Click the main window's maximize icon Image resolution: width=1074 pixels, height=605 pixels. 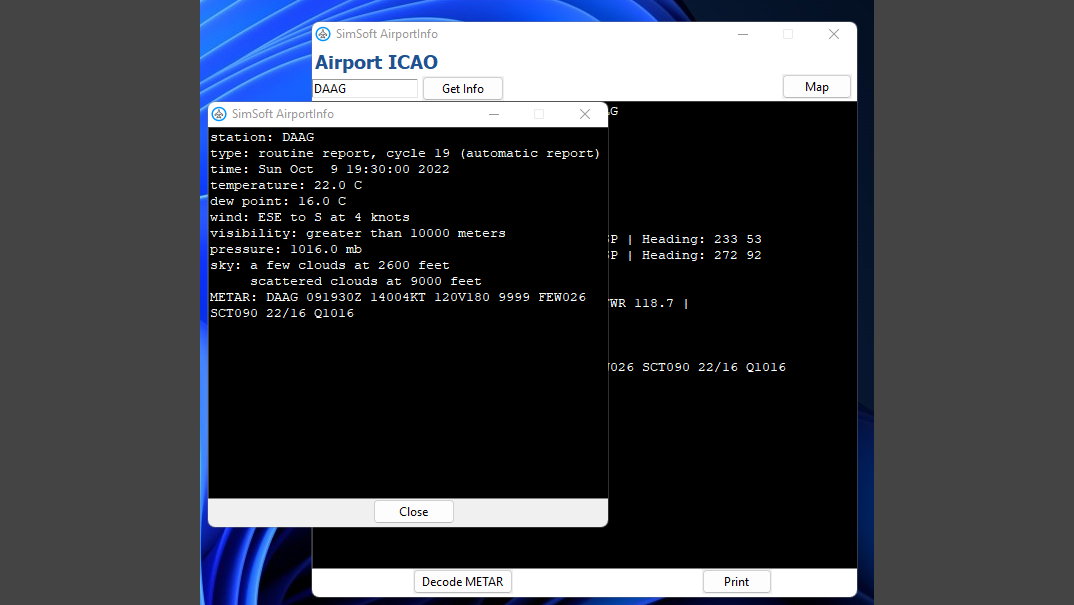point(788,34)
